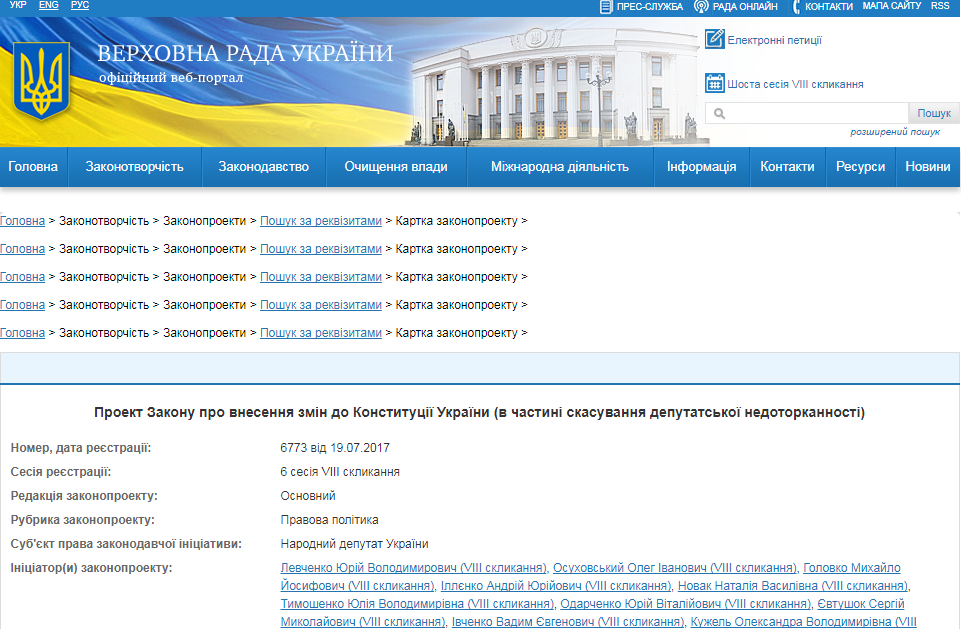Screen dimensions: 961x629
Task: Switch site language to УКР
Action: coord(18,5)
